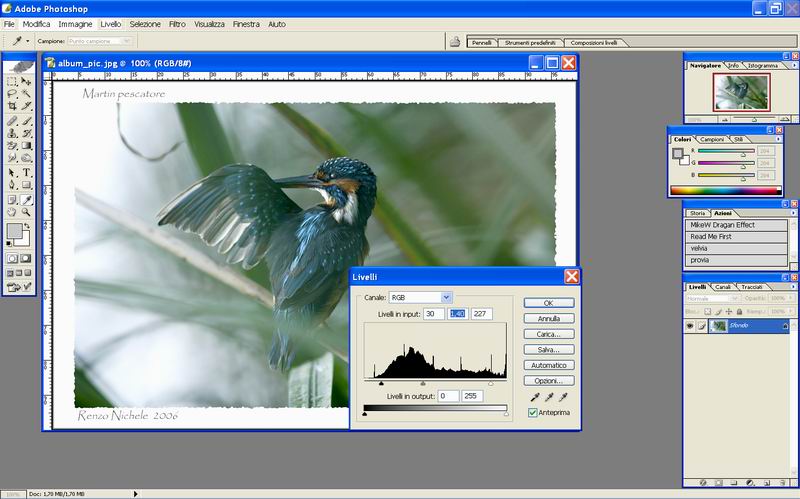Click the midtone gray input slider handle
This screenshot has width=800, height=499.
click(423, 383)
